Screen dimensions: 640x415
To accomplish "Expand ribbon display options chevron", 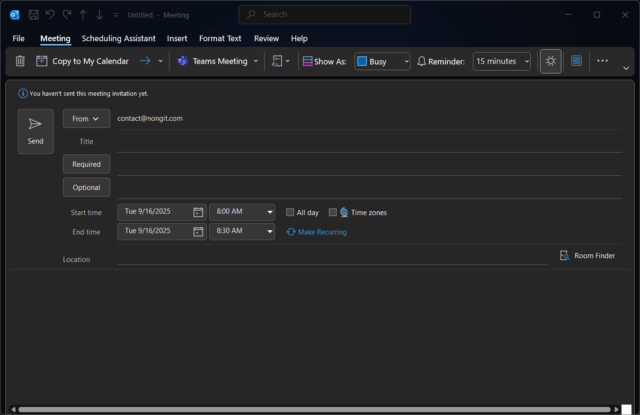I will [x=626, y=68].
